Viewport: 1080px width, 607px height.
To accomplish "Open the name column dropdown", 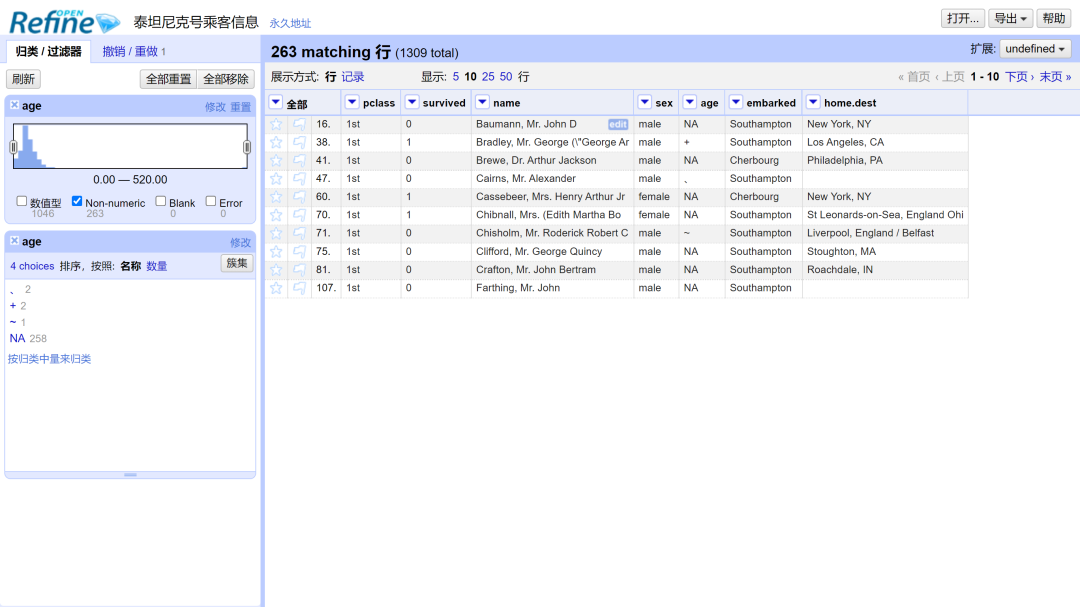I will click(x=482, y=102).
